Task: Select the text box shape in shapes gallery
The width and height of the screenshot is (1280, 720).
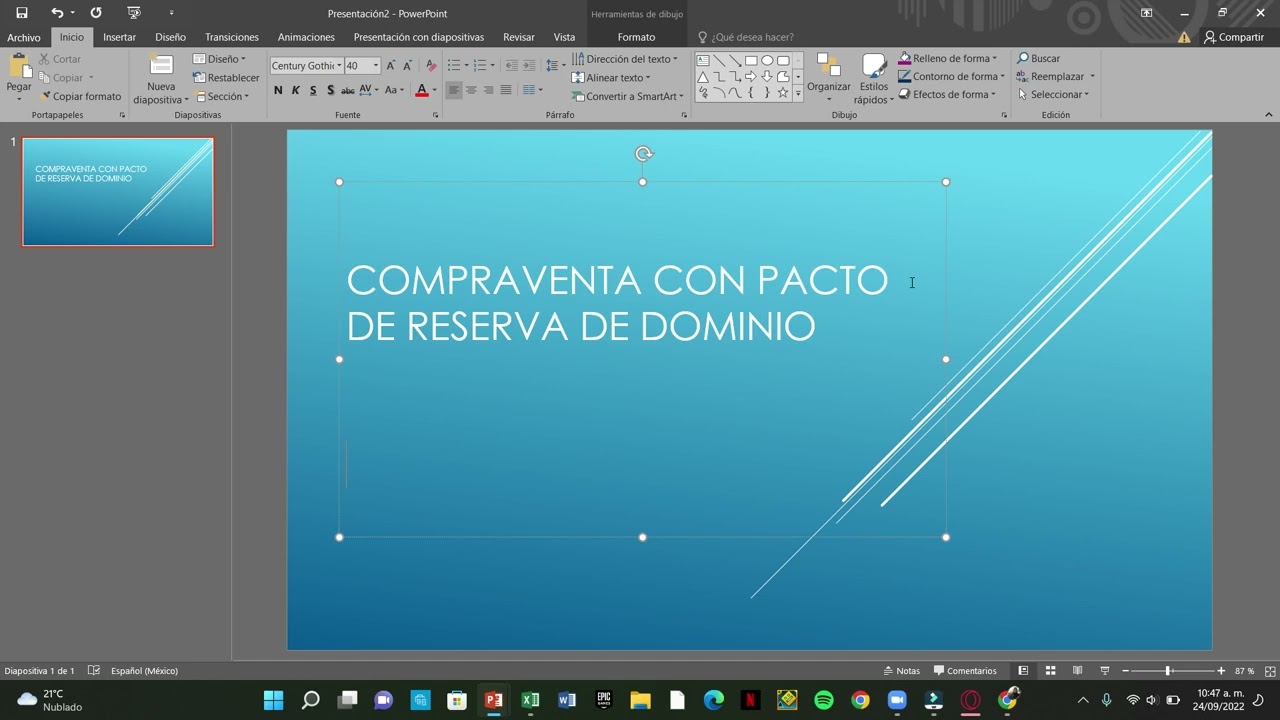Action: click(x=703, y=60)
